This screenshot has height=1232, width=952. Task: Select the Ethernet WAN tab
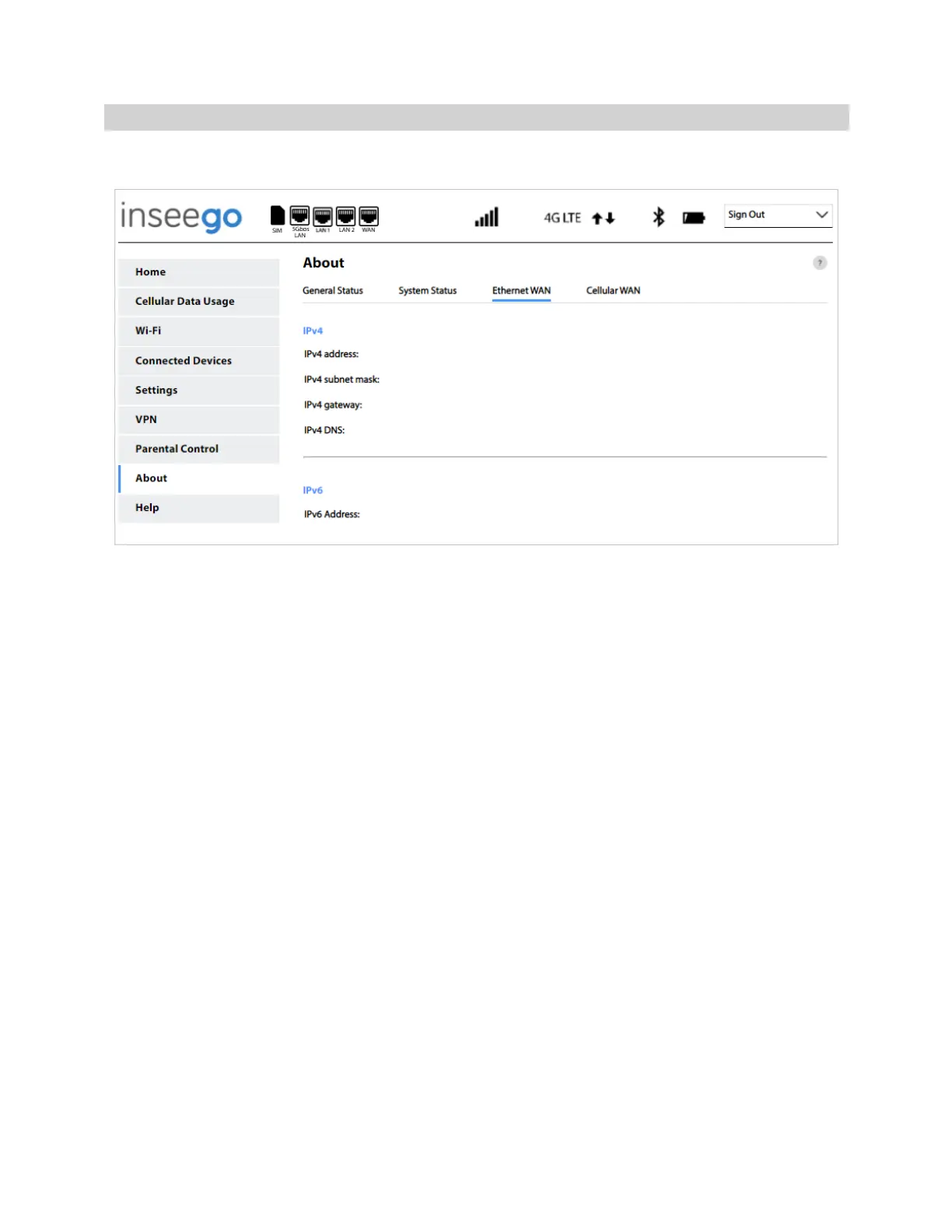pyautogui.click(x=521, y=291)
